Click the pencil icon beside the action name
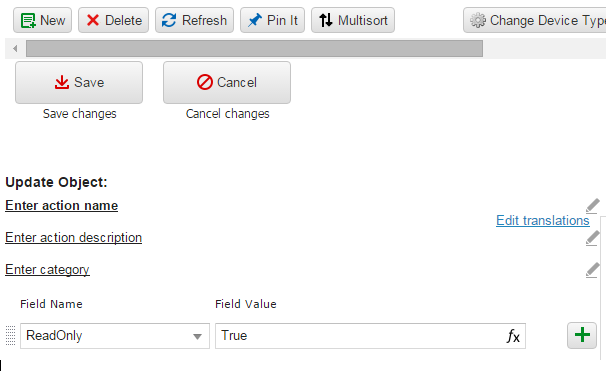606x371 pixels. coord(592,206)
